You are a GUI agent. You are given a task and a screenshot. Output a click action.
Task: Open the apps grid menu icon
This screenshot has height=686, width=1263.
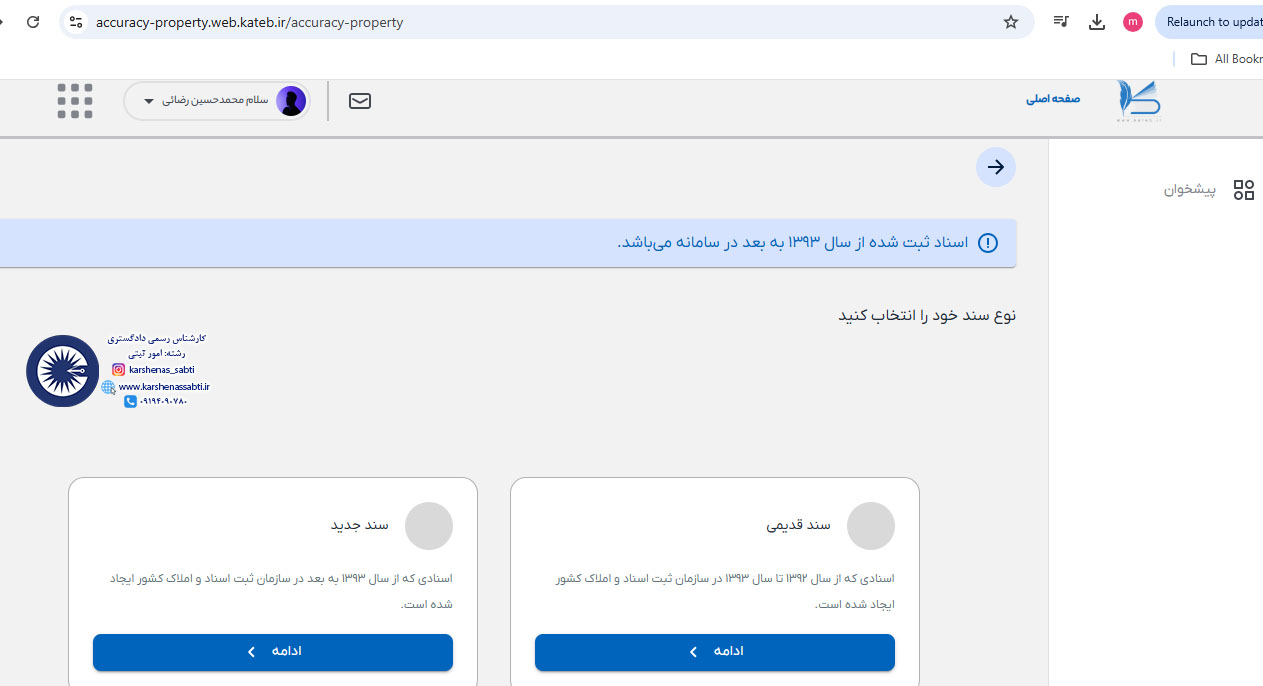[75, 101]
